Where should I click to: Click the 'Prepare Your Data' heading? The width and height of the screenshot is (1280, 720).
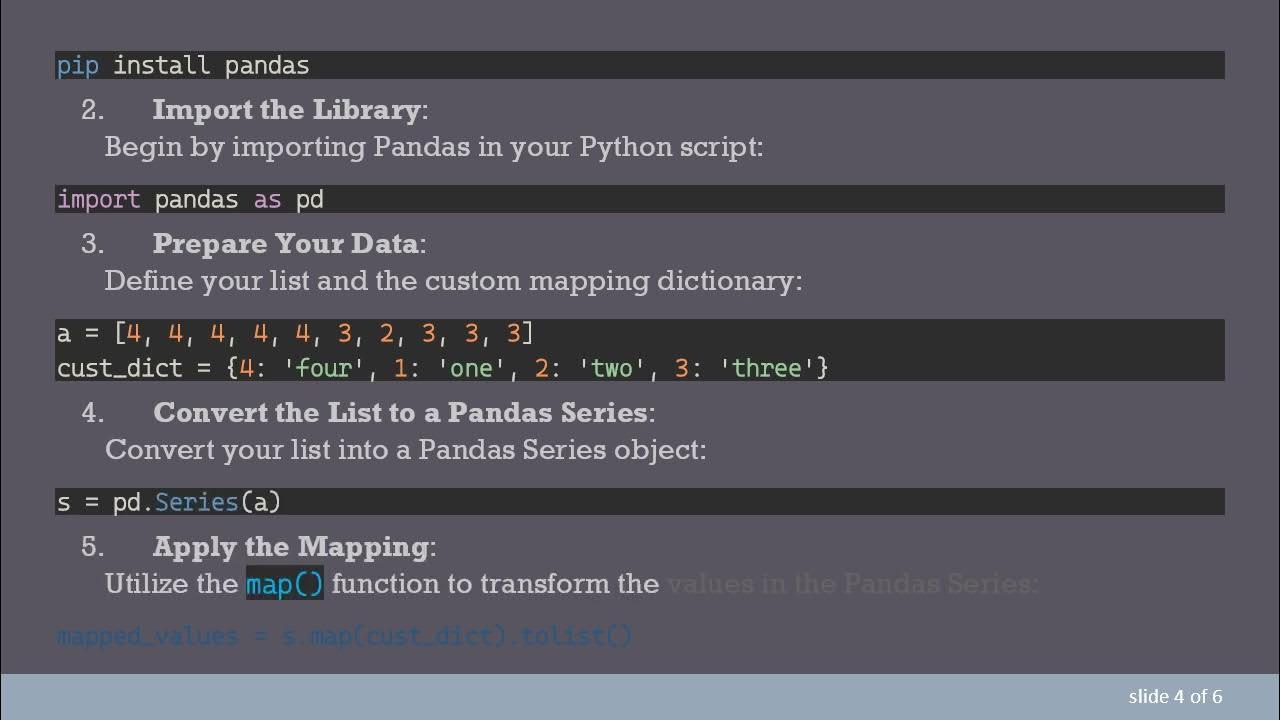coord(286,243)
